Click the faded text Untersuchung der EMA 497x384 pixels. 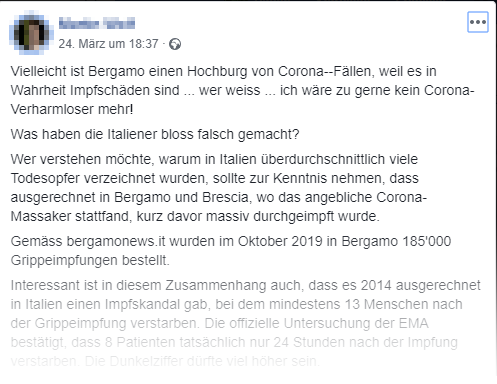click(356, 323)
